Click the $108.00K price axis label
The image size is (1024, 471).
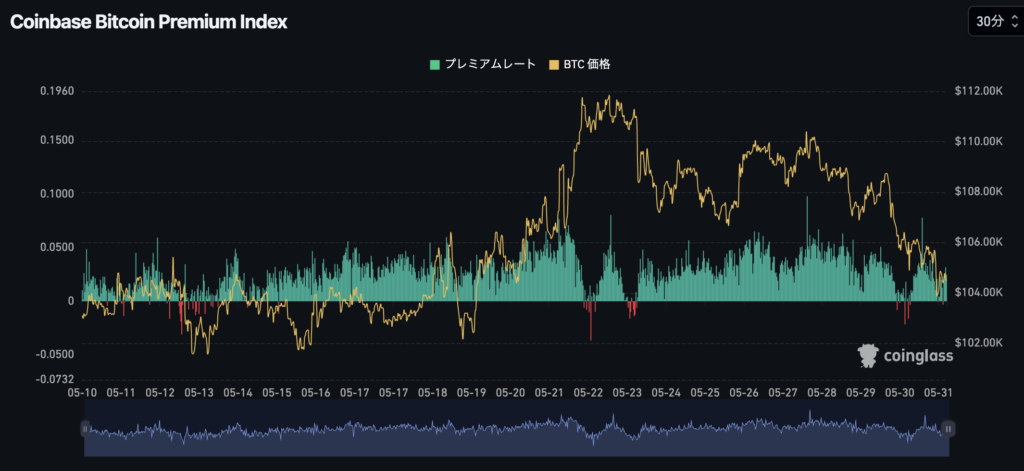click(x=978, y=191)
